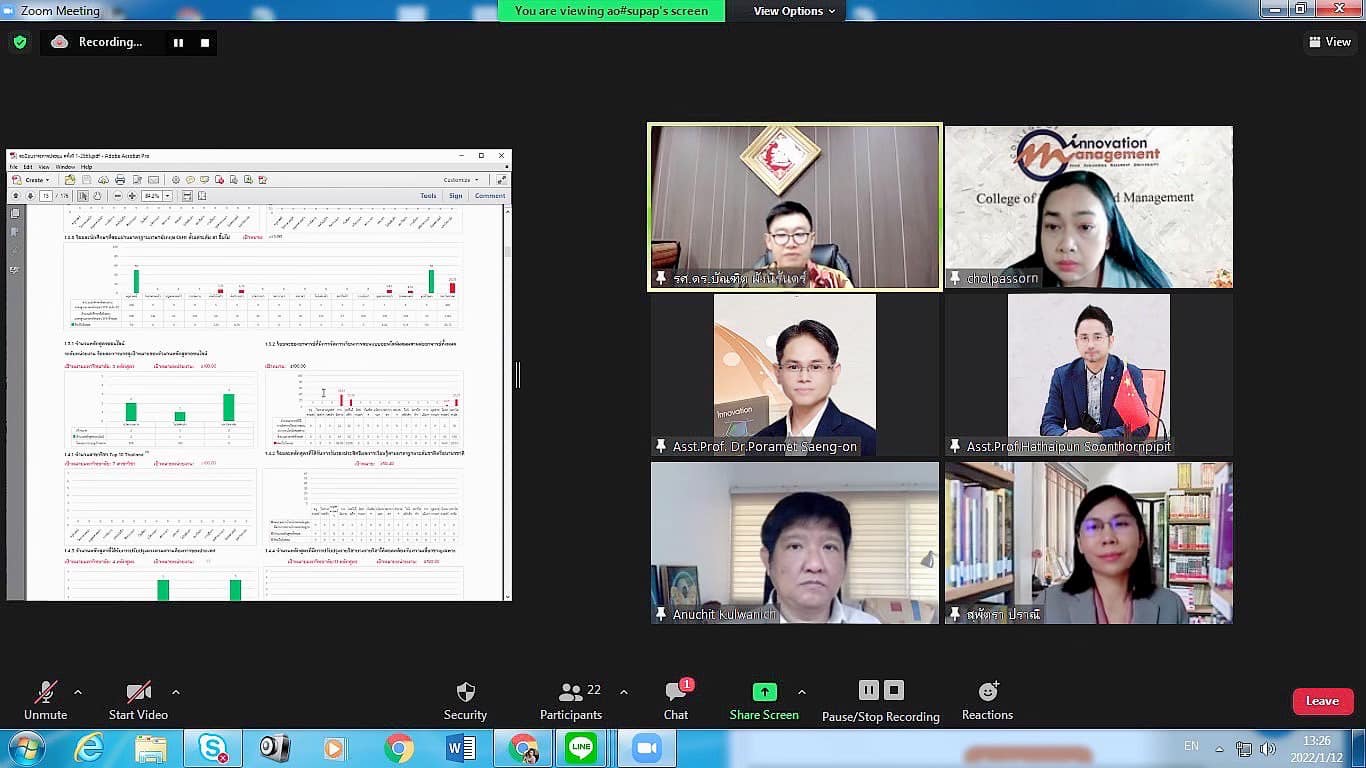Expand video options arrow beside Start Video
Screen dimensions: 1366x768
click(x=176, y=692)
